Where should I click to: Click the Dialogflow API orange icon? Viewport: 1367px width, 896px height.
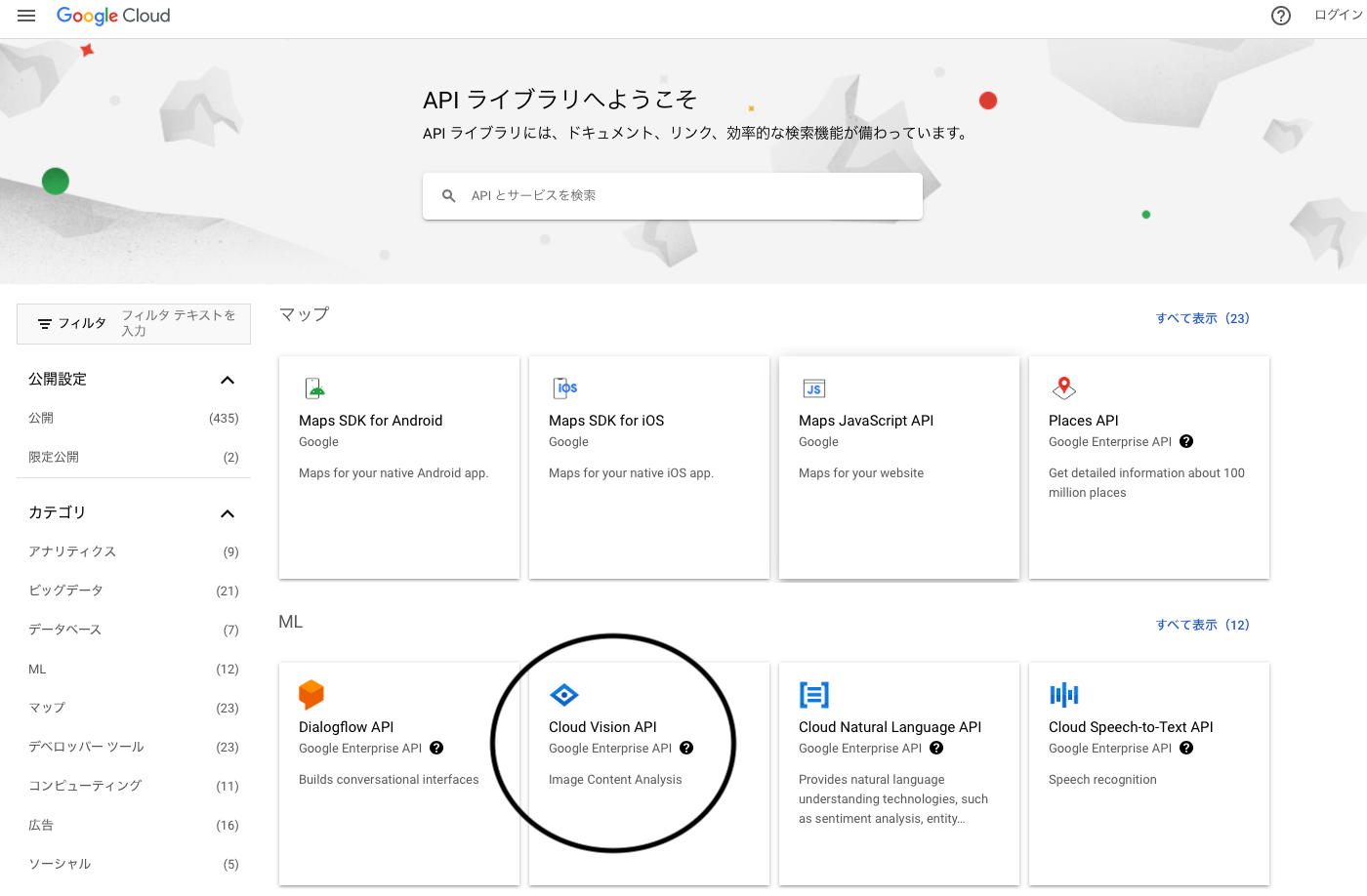tap(311, 695)
